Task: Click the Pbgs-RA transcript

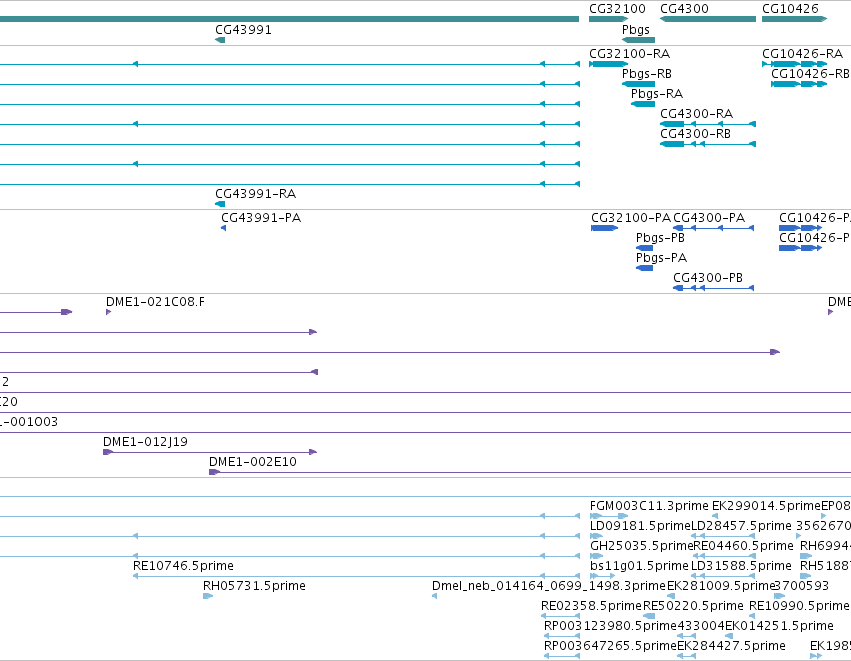Action: point(643,104)
